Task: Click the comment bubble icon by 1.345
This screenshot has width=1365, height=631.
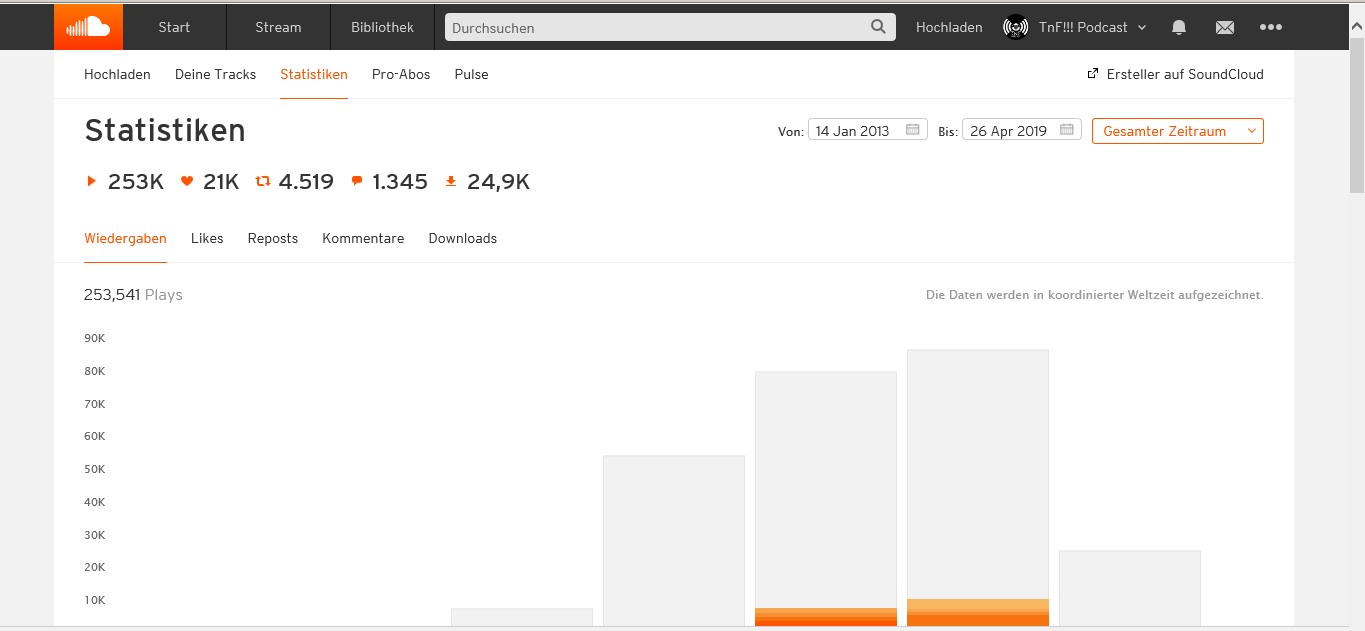Action: (357, 182)
